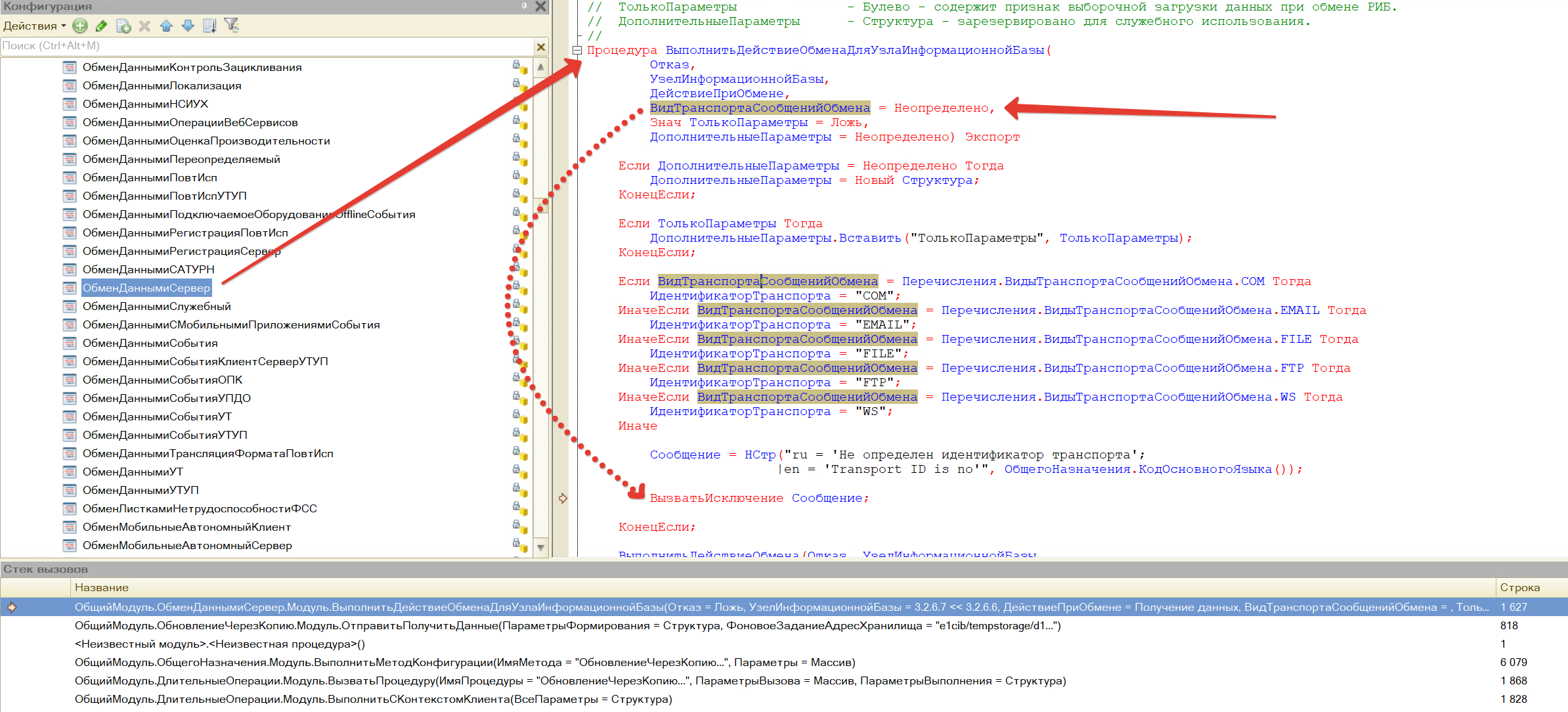Click on ИдентификаторТранспорта = "COM" line
Viewport: 1568px width, 712px height.
click(775, 296)
